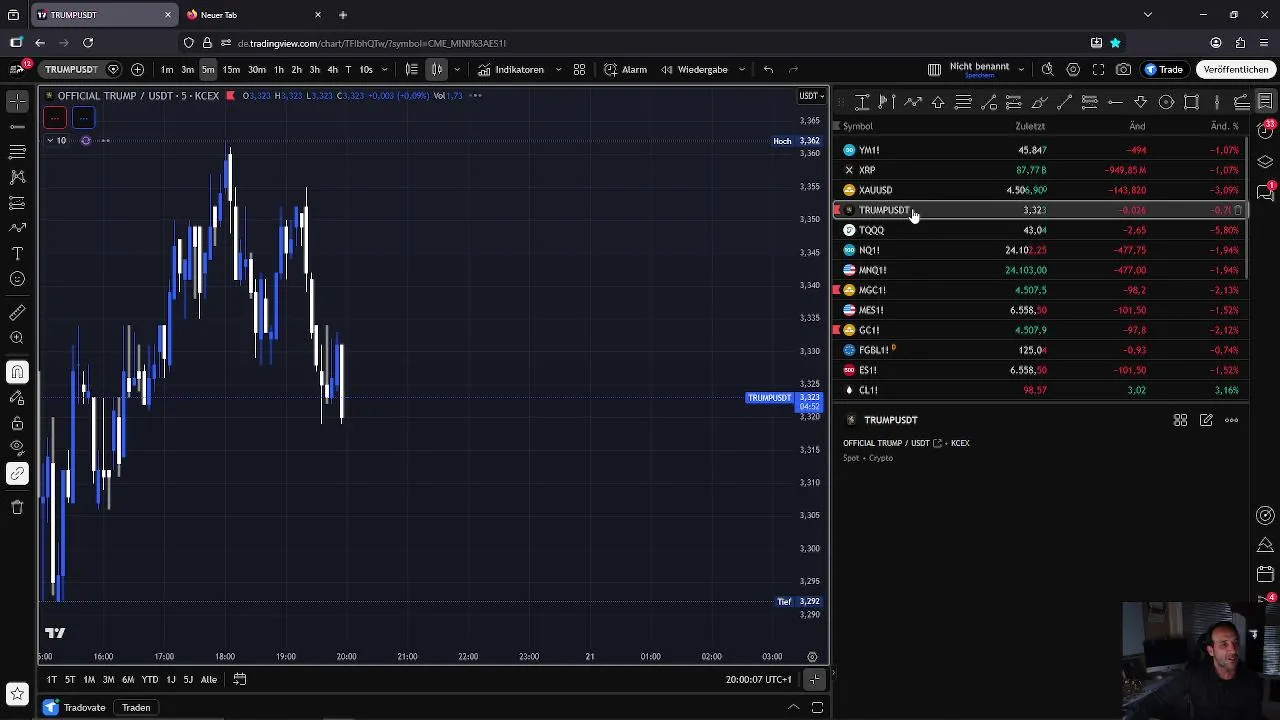This screenshot has width=1280, height=720.
Task: Open the three-dots menu in details panel
Action: [1231, 420]
